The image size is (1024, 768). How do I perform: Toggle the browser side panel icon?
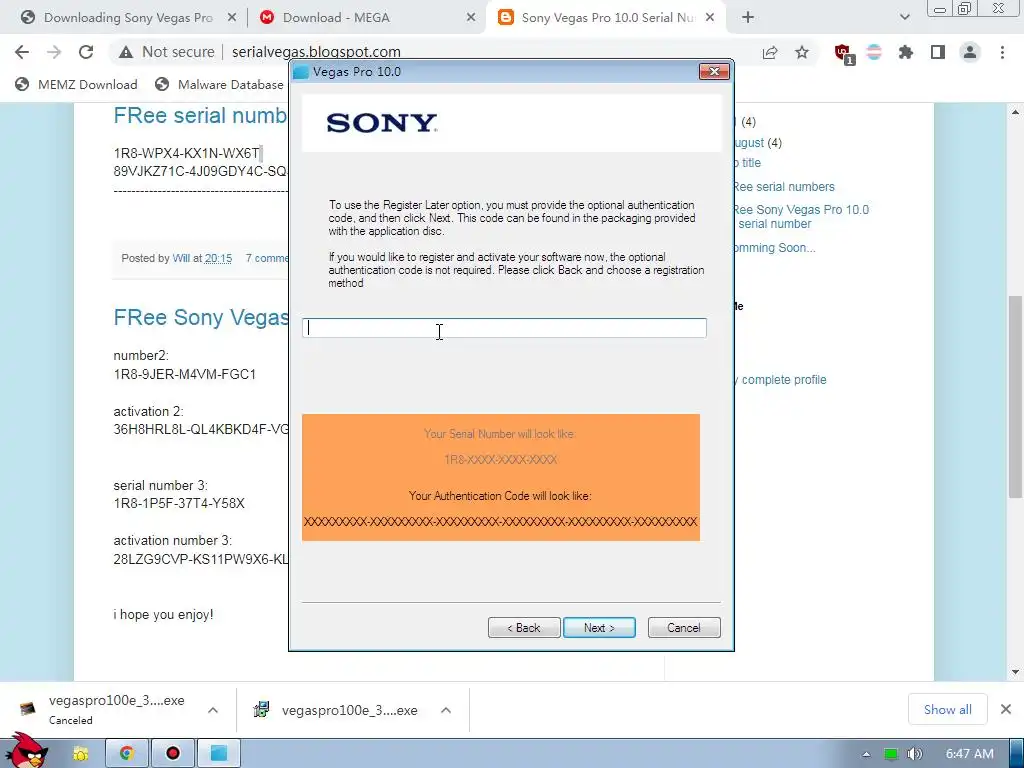click(938, 52)
